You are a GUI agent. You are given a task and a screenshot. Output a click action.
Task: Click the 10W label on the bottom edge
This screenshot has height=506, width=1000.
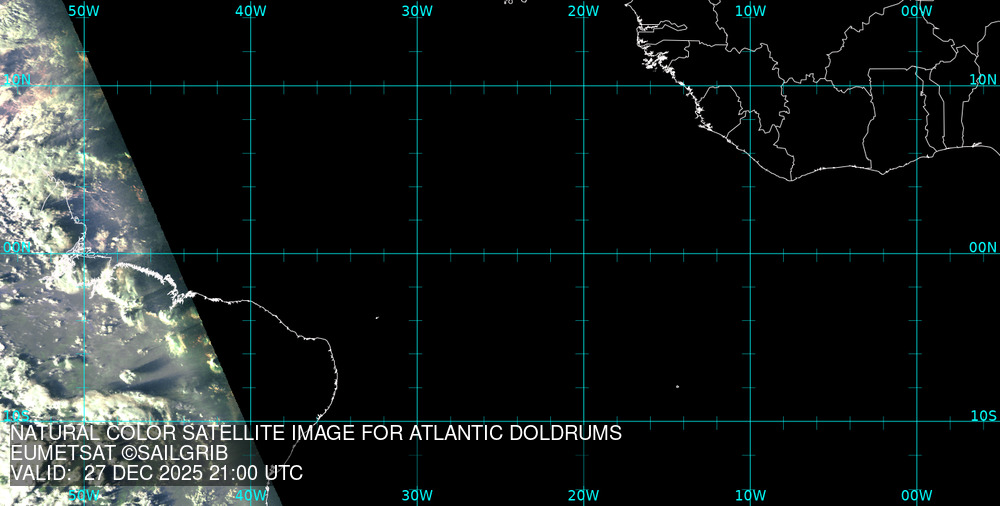(x=750, y=495)
